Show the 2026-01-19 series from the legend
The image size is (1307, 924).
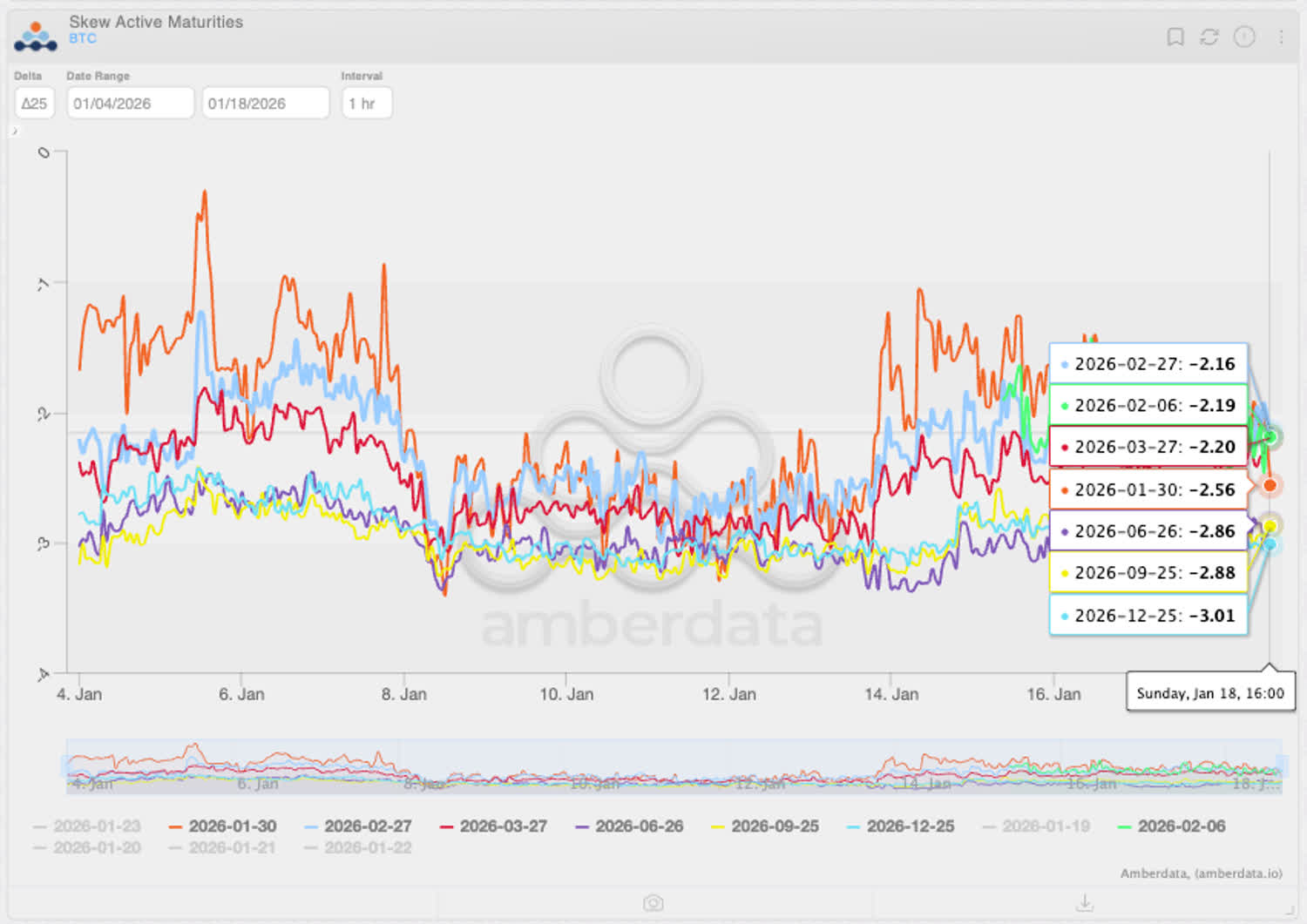1036,826
